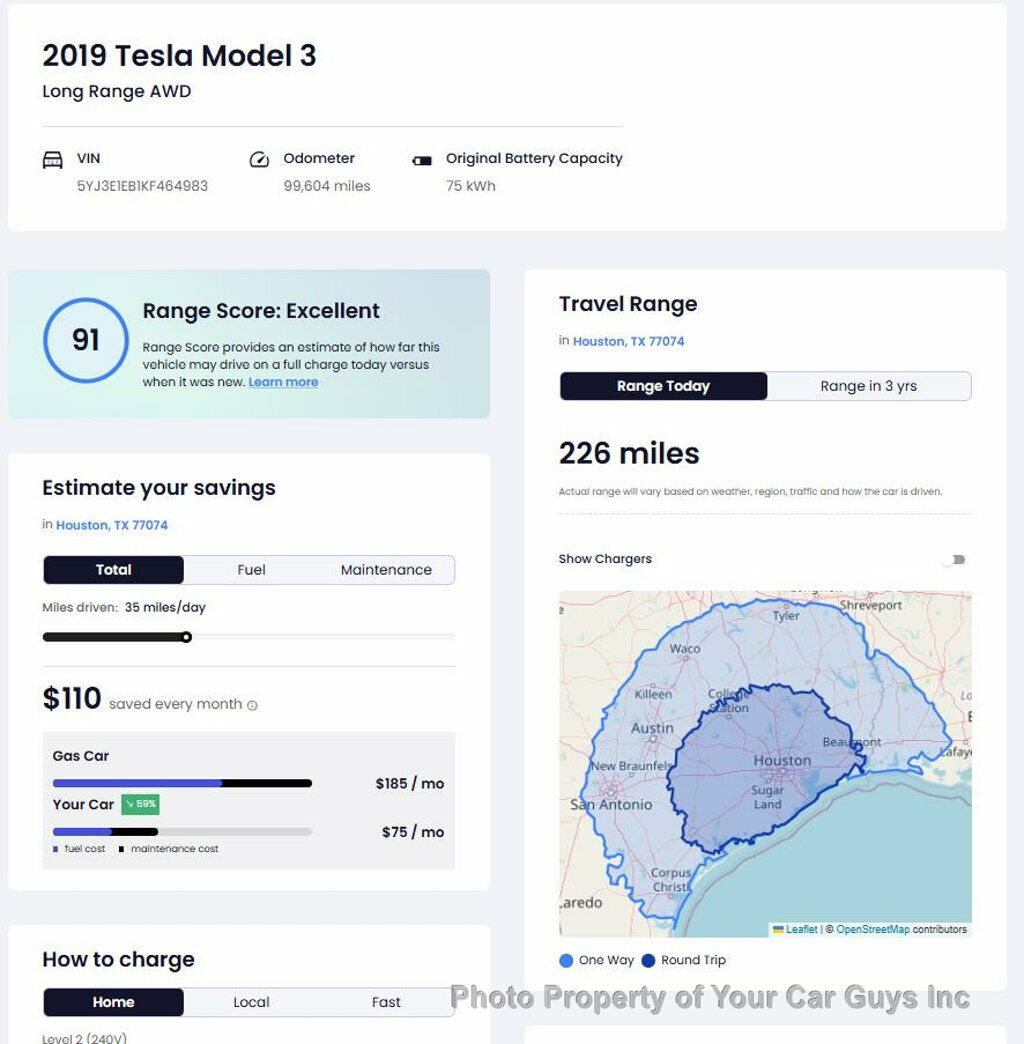1024x1044 pixels.
Task: Switch charging guide to Fast
Action: 386,1002
